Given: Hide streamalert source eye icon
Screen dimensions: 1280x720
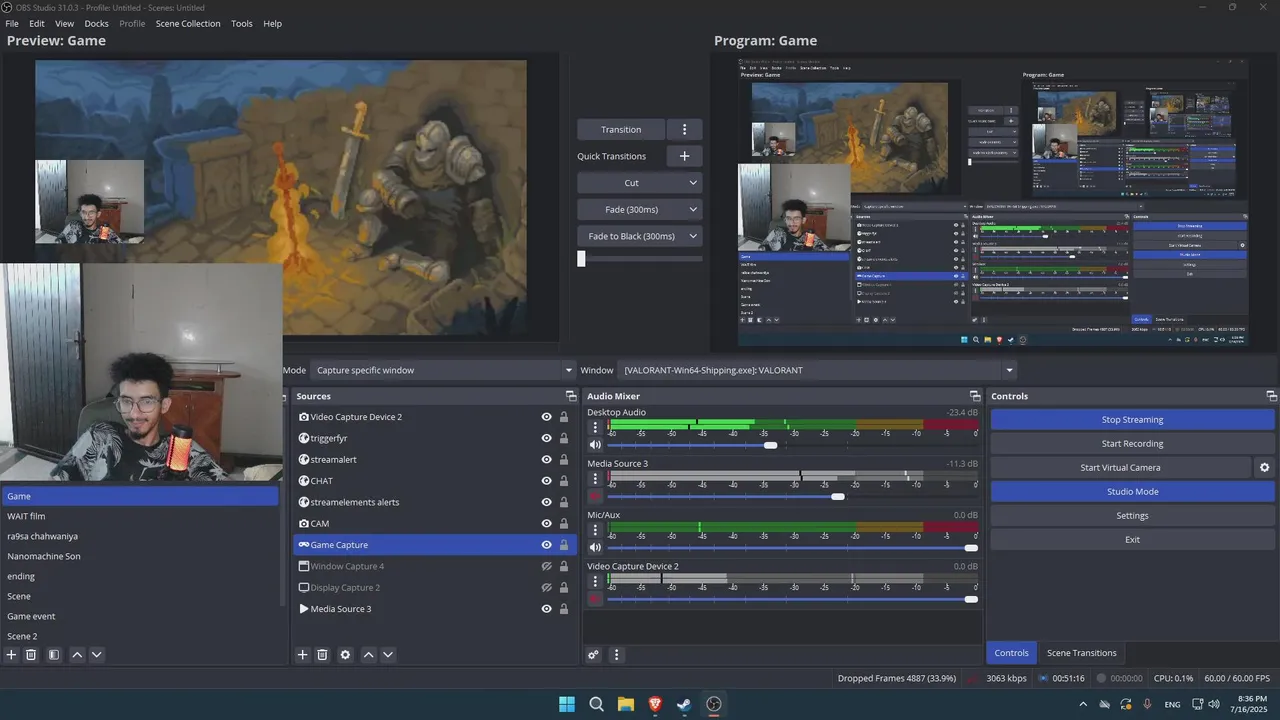Looking at the screenshot, I should point(546,460).
